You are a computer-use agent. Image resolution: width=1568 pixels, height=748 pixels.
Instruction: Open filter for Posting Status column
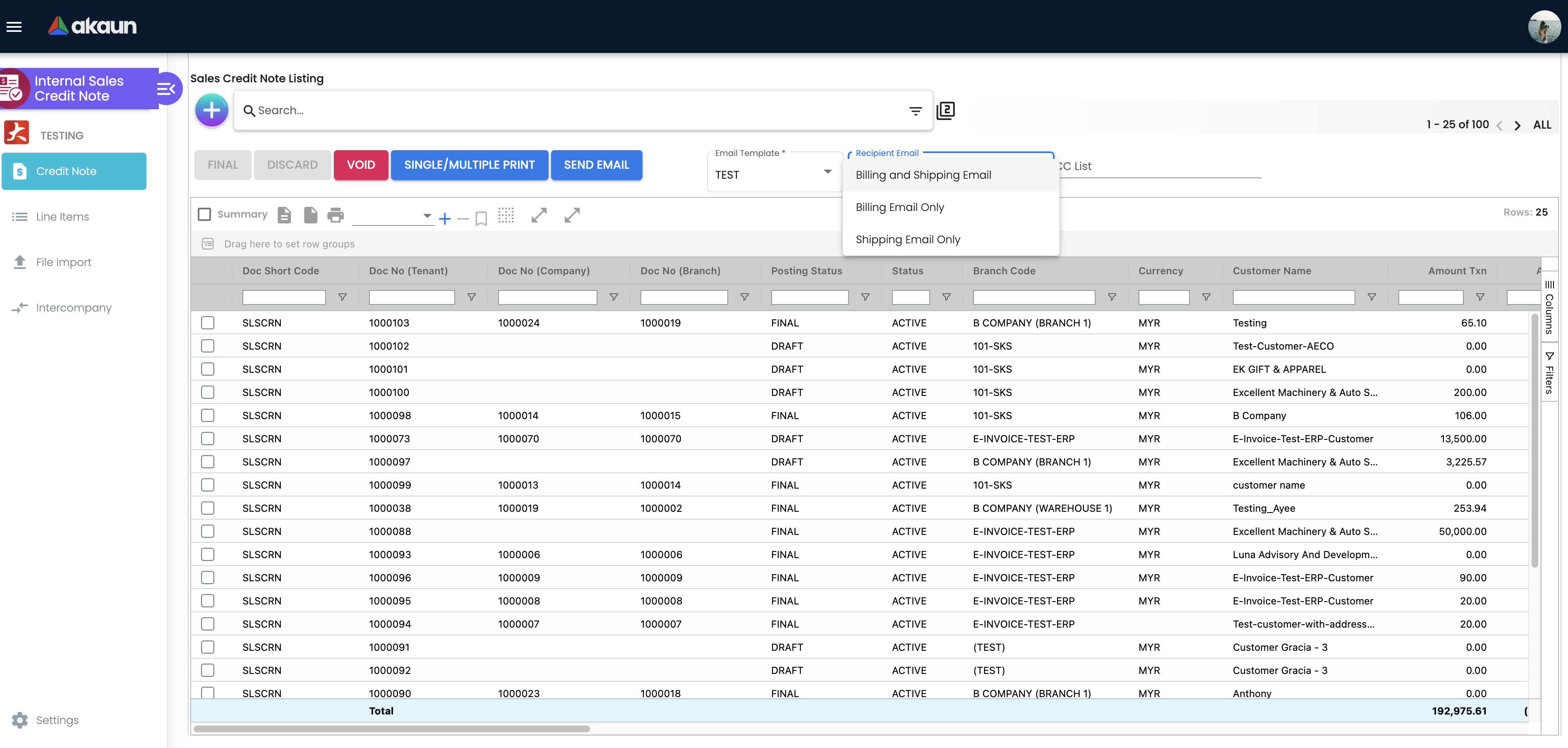click(x=865, y=297)
